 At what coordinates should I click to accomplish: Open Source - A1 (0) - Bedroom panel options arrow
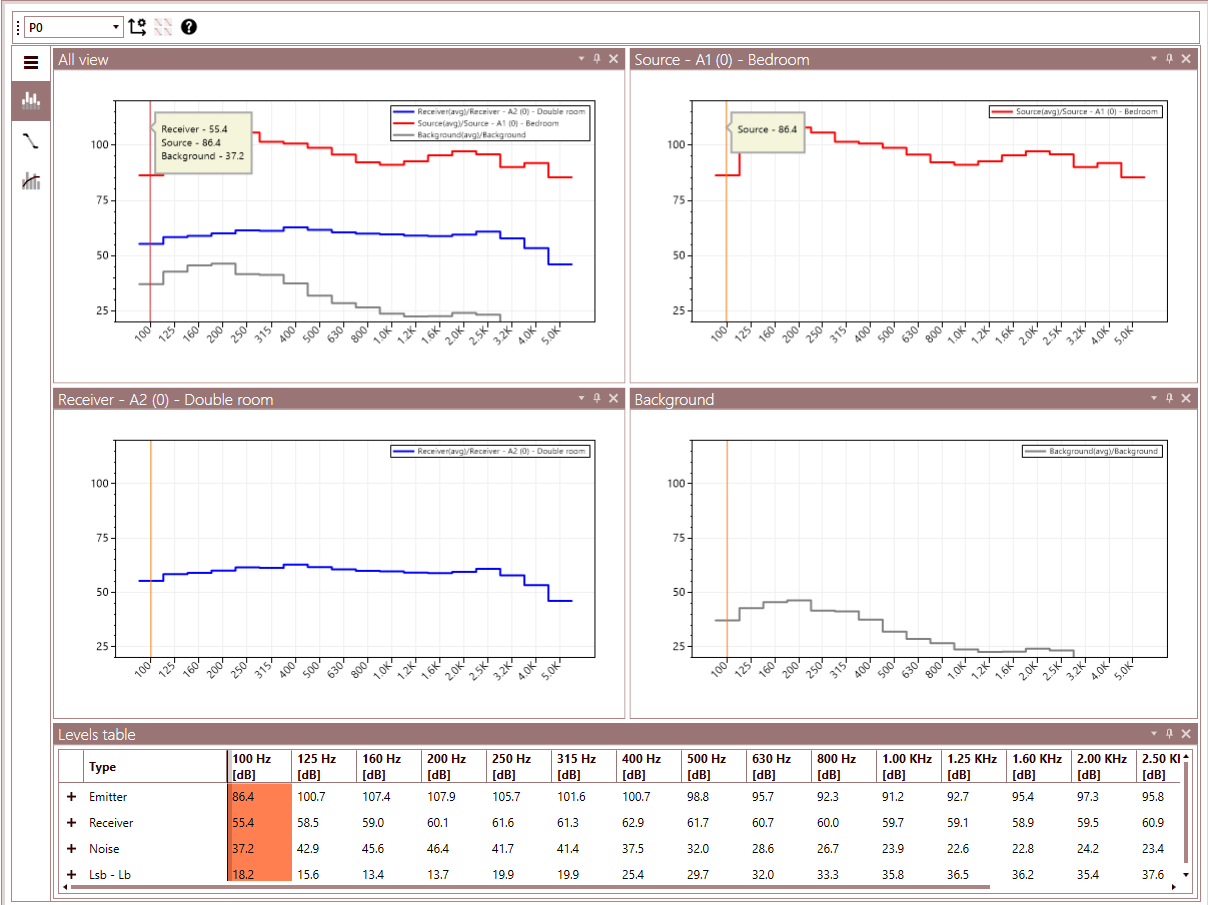pyautogui.click(x=1153, y=59)
